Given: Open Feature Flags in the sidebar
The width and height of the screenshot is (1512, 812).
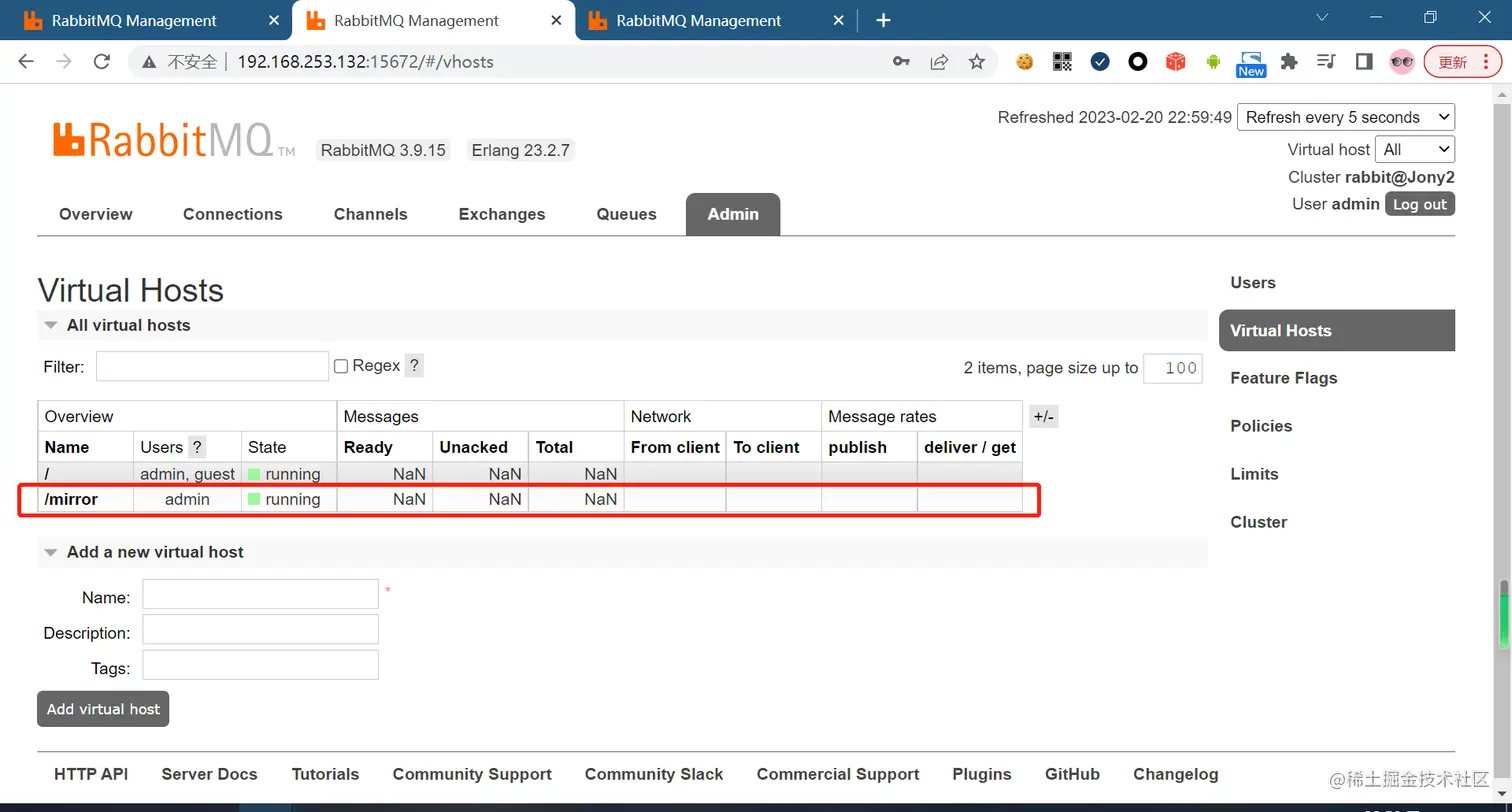Looking at the screenshot, I should tap(1284, 378).
